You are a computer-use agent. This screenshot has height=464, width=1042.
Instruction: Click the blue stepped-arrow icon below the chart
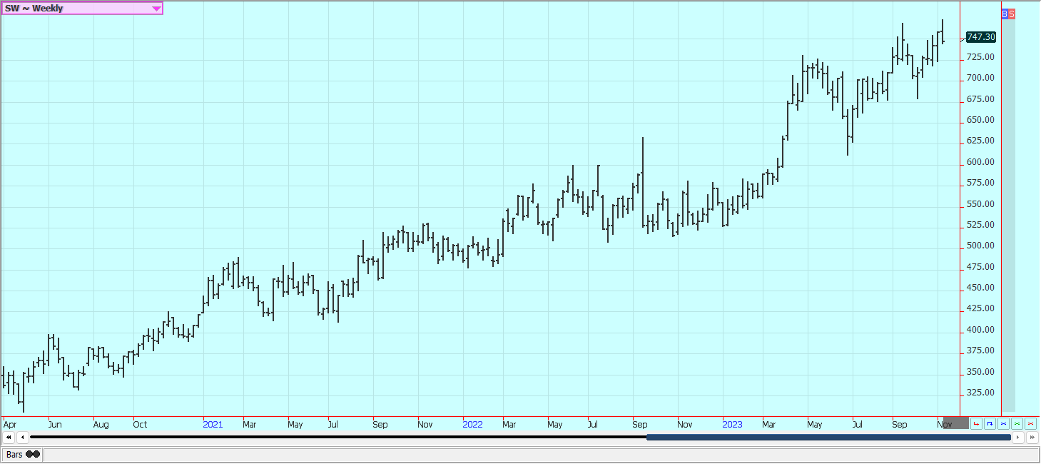(x=990, y=423)
